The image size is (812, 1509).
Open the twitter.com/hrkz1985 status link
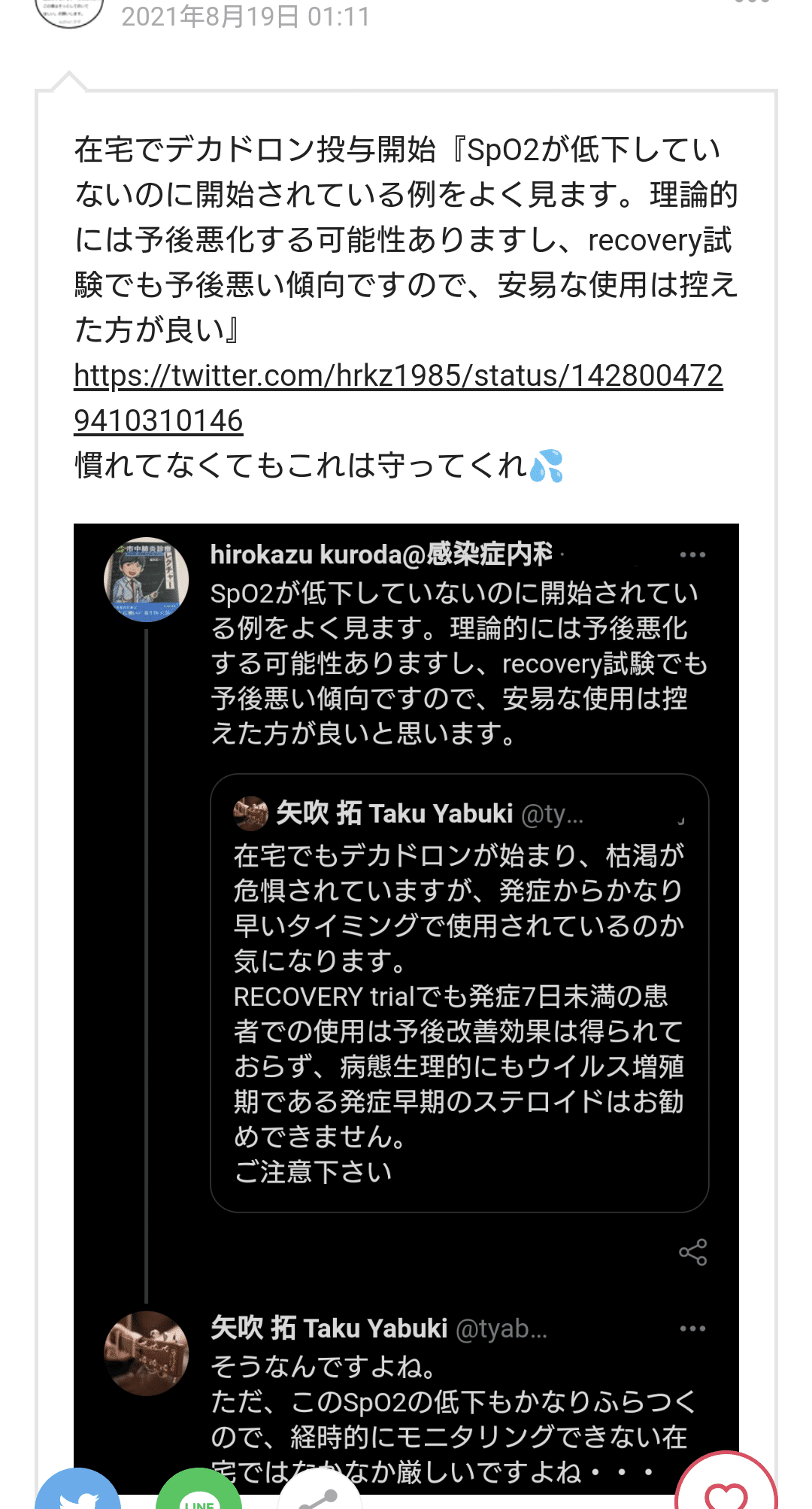(398, 376)
